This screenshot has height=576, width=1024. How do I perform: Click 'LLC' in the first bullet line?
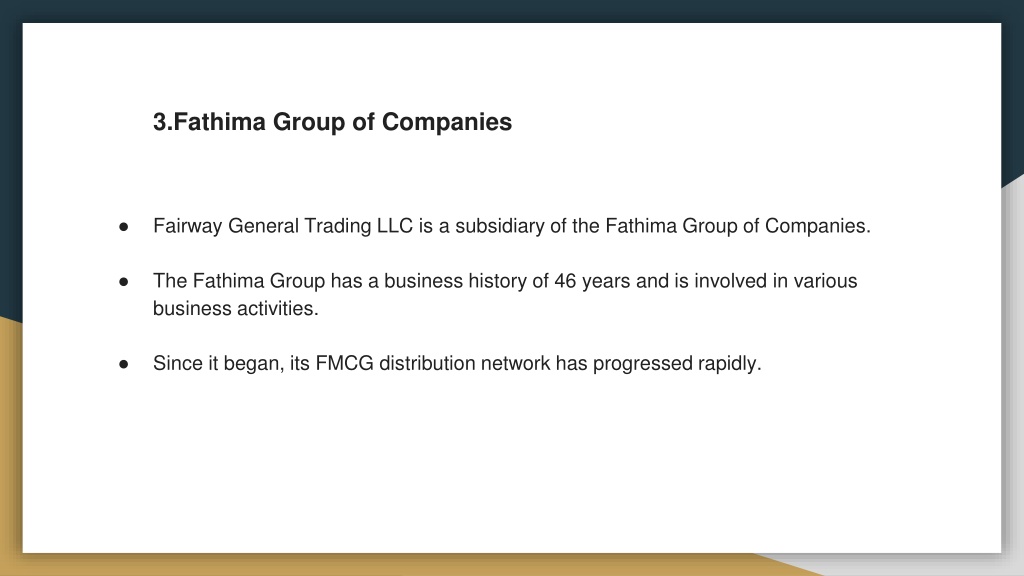(394, 226)
